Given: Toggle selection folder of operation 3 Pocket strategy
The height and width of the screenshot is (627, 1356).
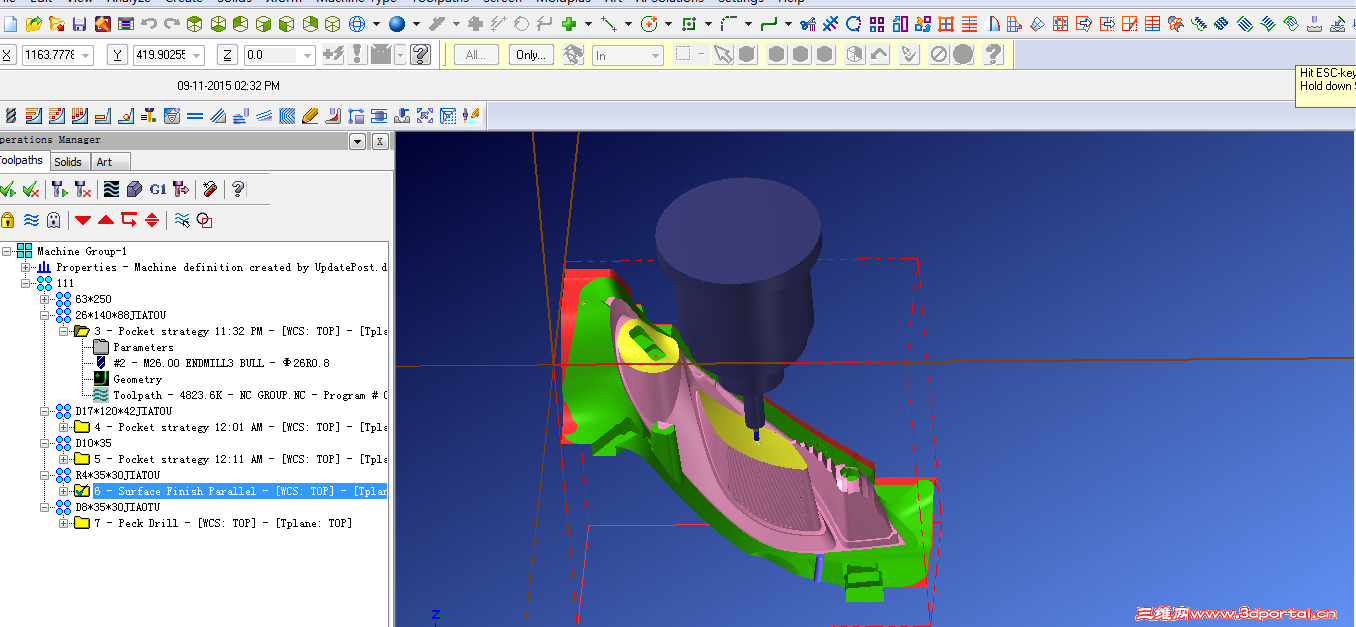Looking at the screenshot, I should (x=82, y=331).
